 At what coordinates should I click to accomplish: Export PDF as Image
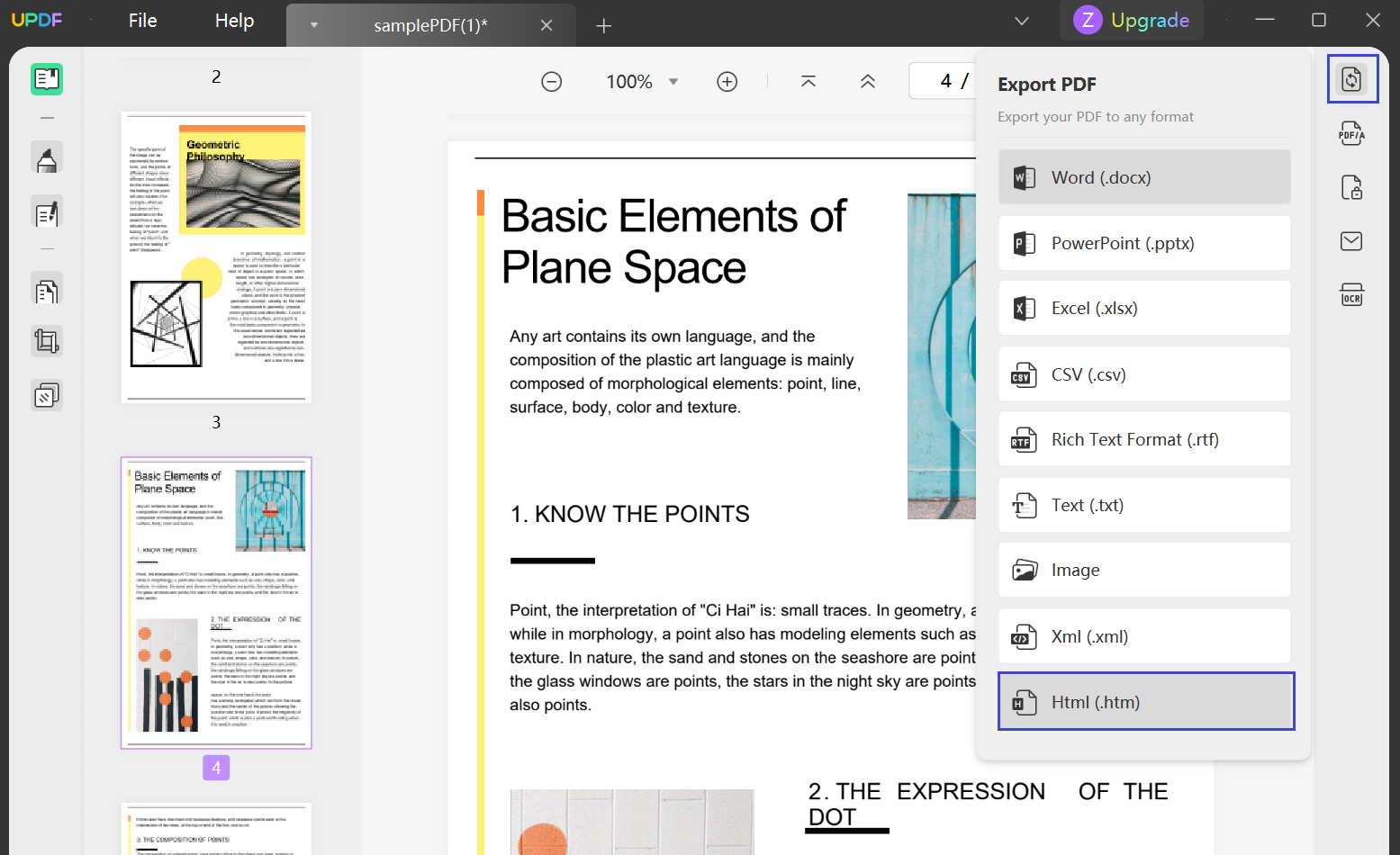[1144, 570]
